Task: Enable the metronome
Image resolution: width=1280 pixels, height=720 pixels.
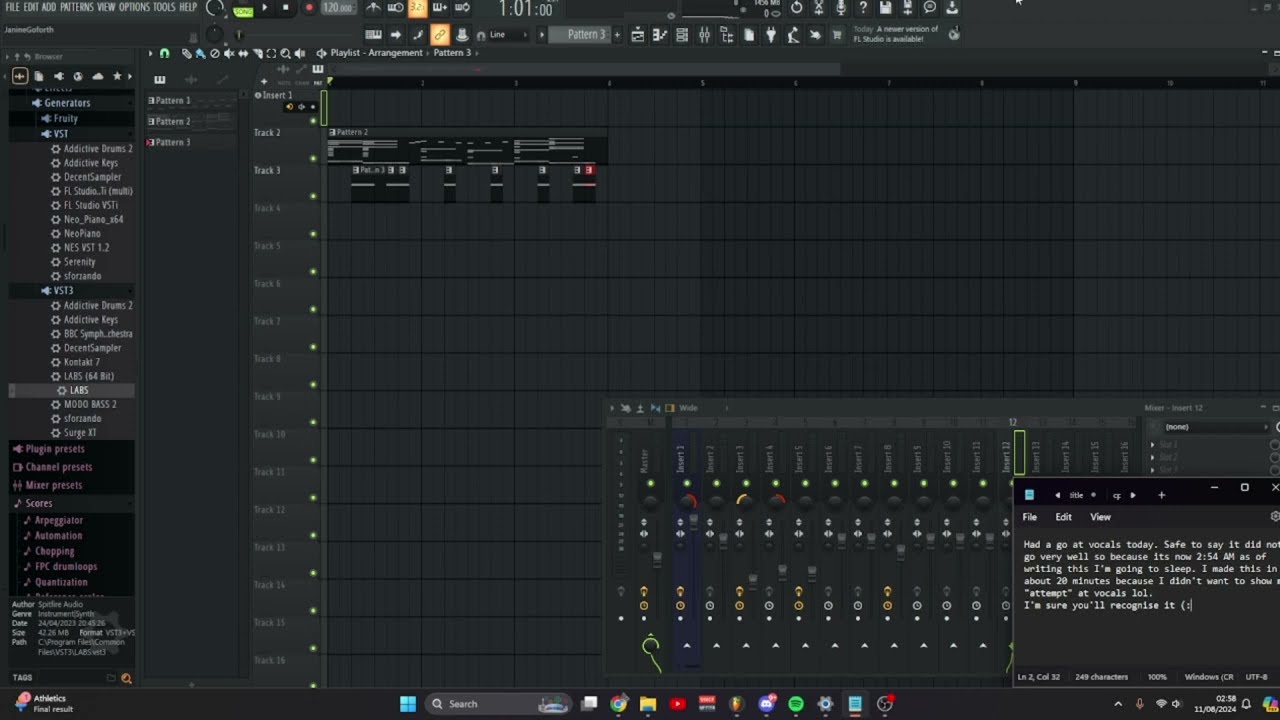Action: [x=373, y=8]
